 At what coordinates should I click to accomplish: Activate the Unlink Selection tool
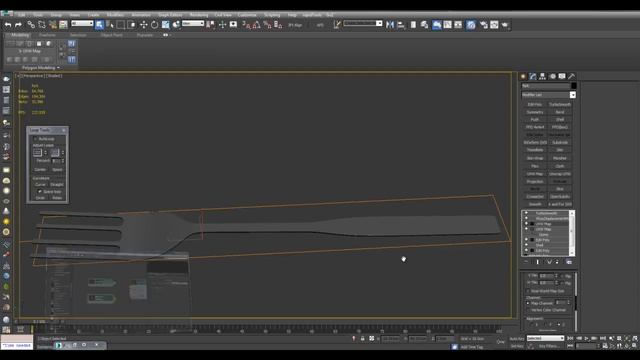click(x=42, y=25)
